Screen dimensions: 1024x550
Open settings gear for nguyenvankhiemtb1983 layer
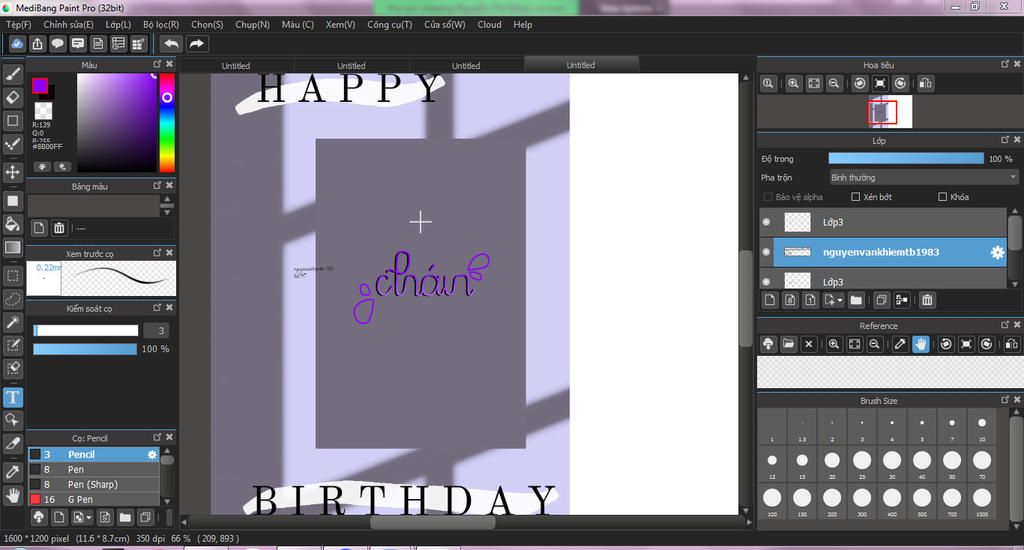[x=997, y=252]
